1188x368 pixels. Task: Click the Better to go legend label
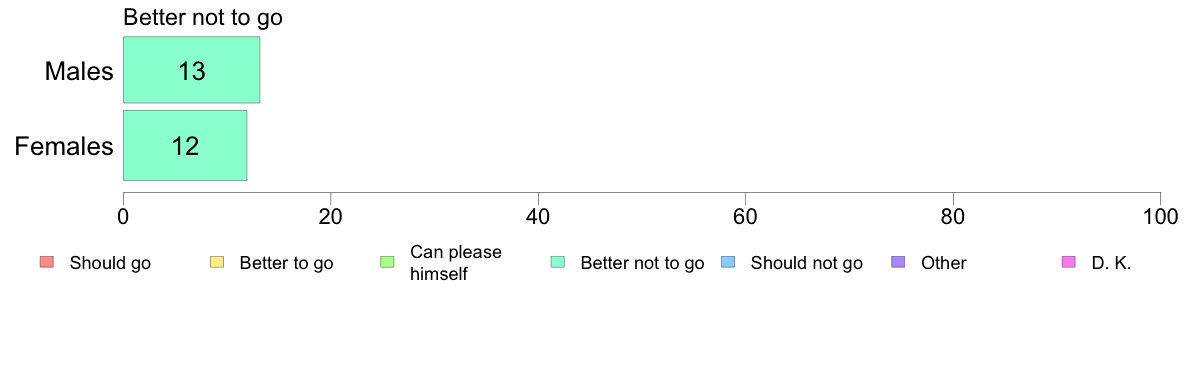coord(286,264)
